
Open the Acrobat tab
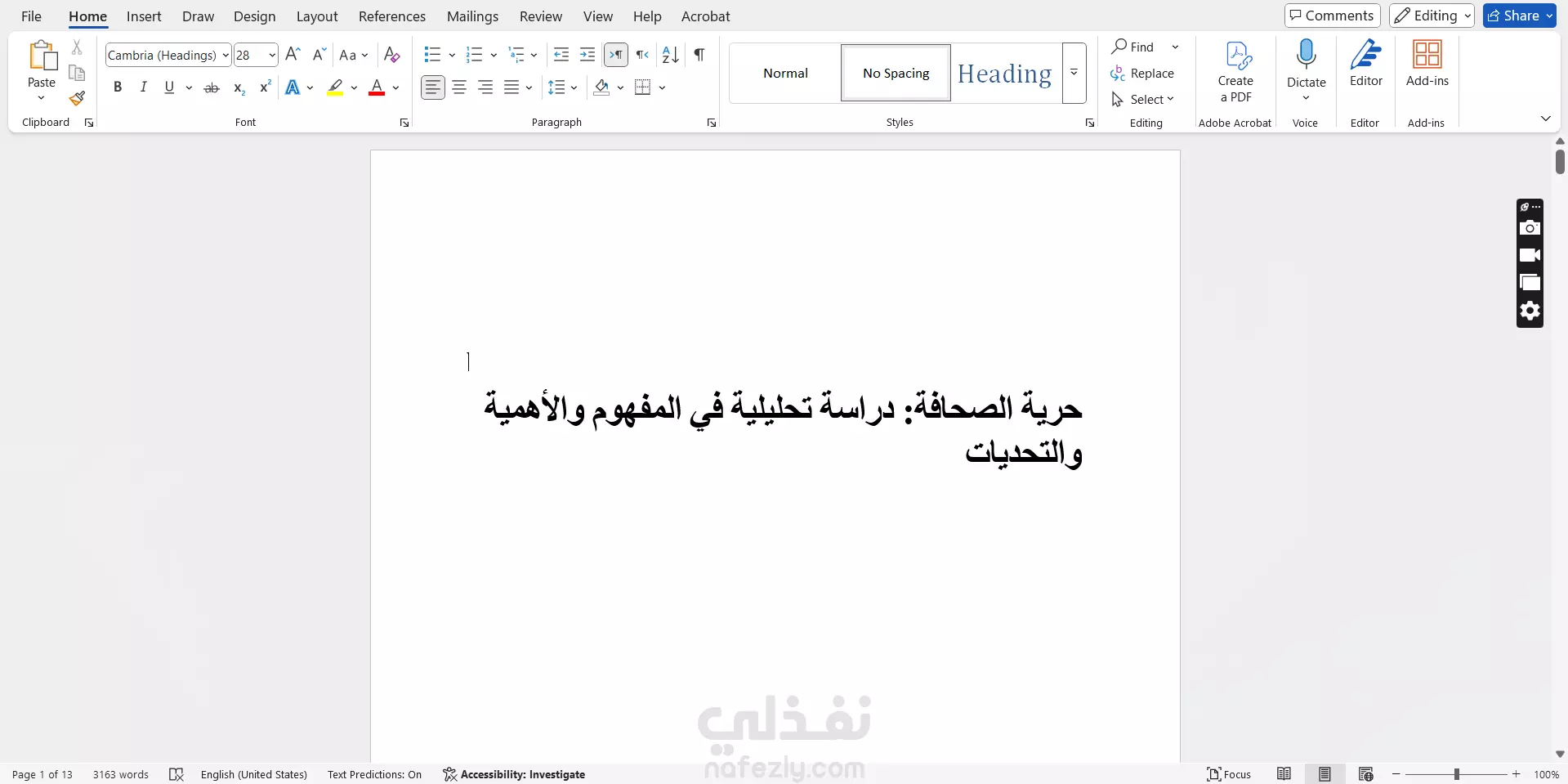tap(706, 16)
